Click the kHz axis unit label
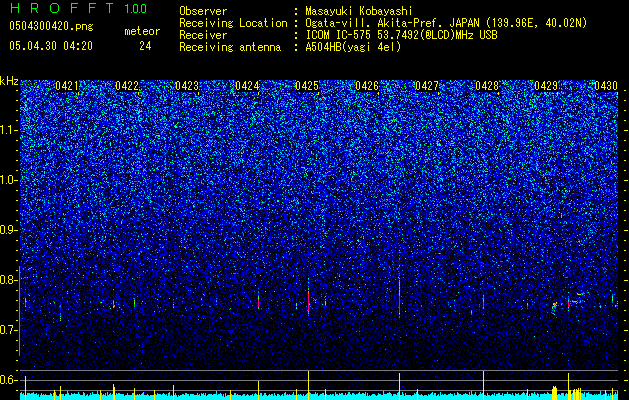 [x=9, y=81]
